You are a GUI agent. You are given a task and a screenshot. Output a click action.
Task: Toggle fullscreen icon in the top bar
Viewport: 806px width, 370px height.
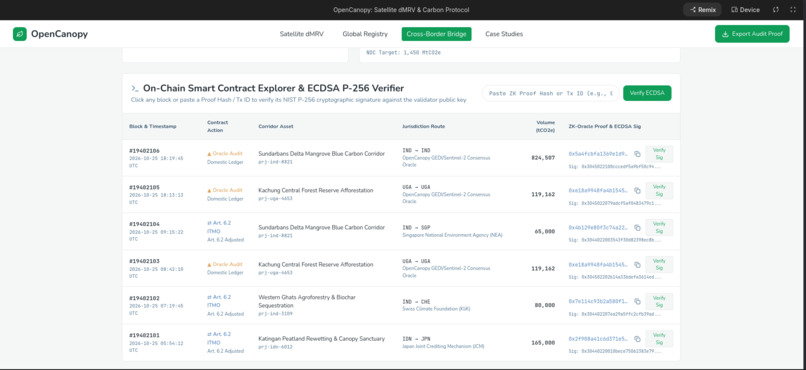(x=793, y=10)
